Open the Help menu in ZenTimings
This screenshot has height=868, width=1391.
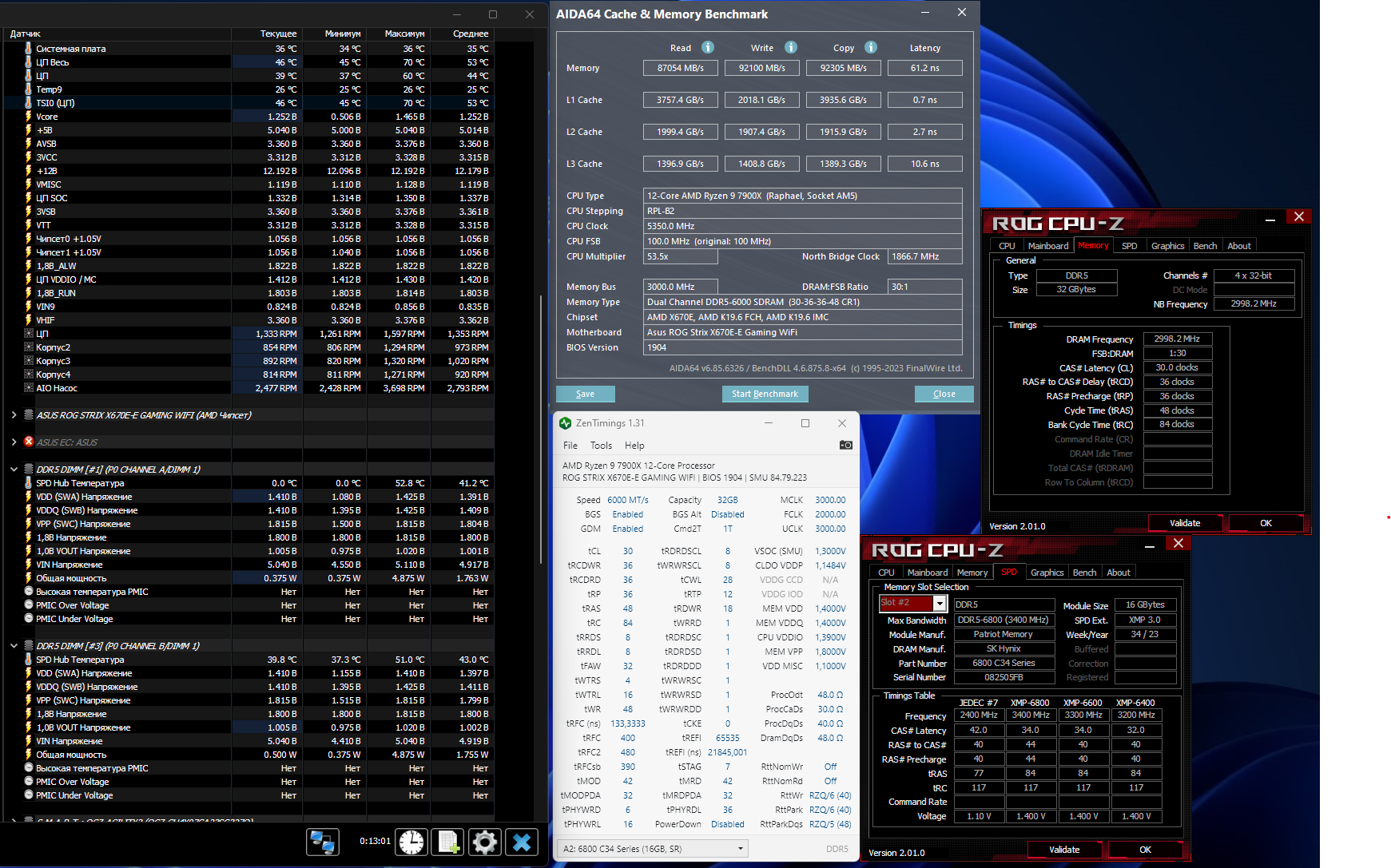tap(634, 446)
